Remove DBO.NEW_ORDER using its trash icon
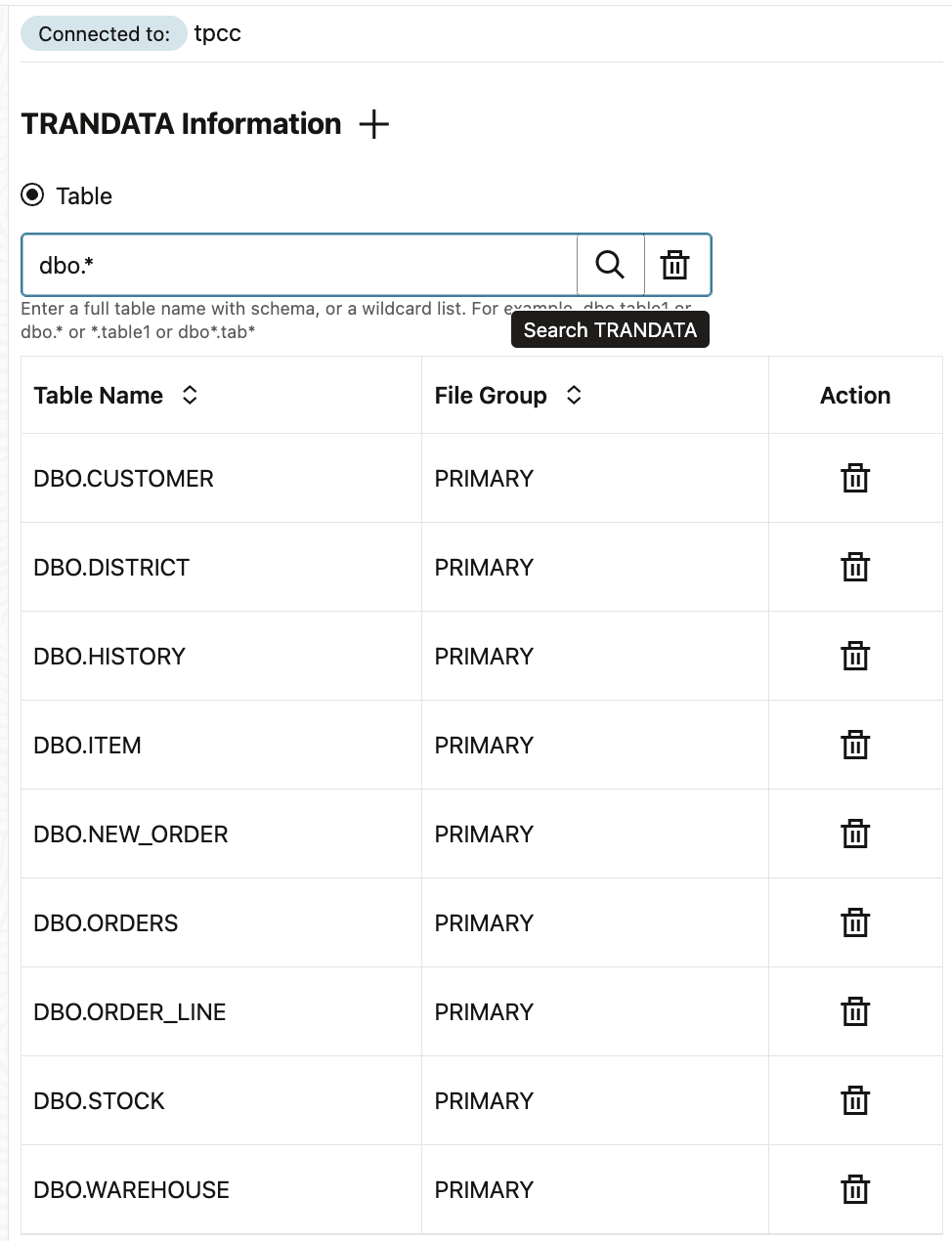The image size is (952, 1241). point(855,834)
